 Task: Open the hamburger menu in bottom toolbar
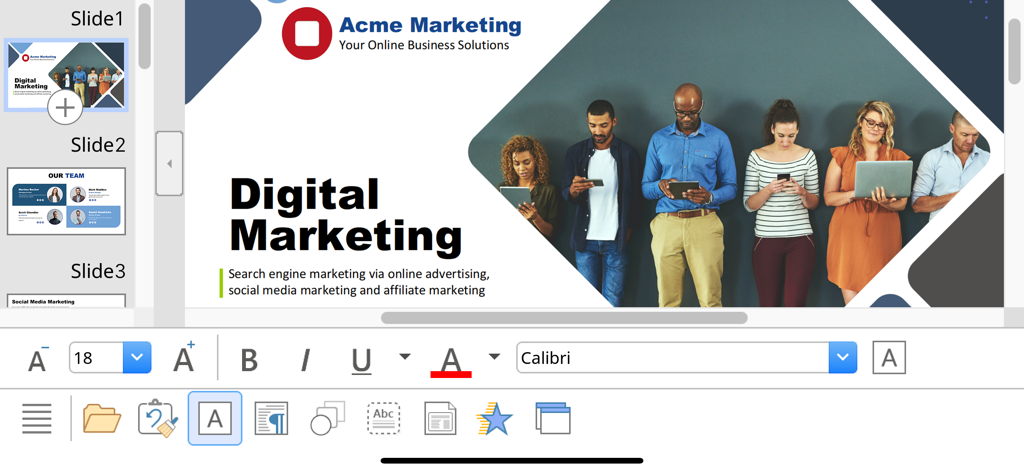[x=37, y=418]
